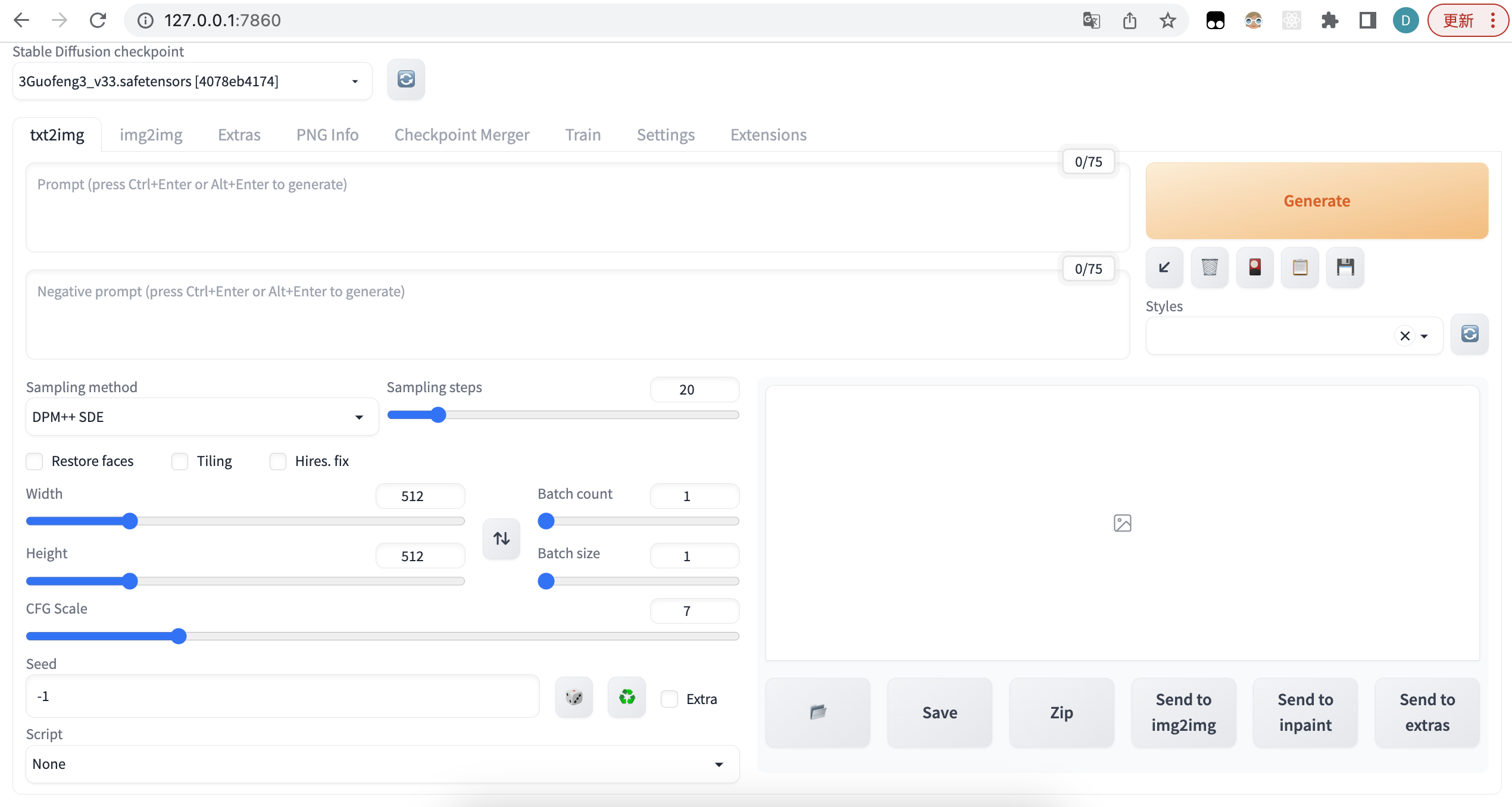Image resolution: width=1512 pixels, height=807 pixels.
Task: Click the load style icon
Action: 1300,266
